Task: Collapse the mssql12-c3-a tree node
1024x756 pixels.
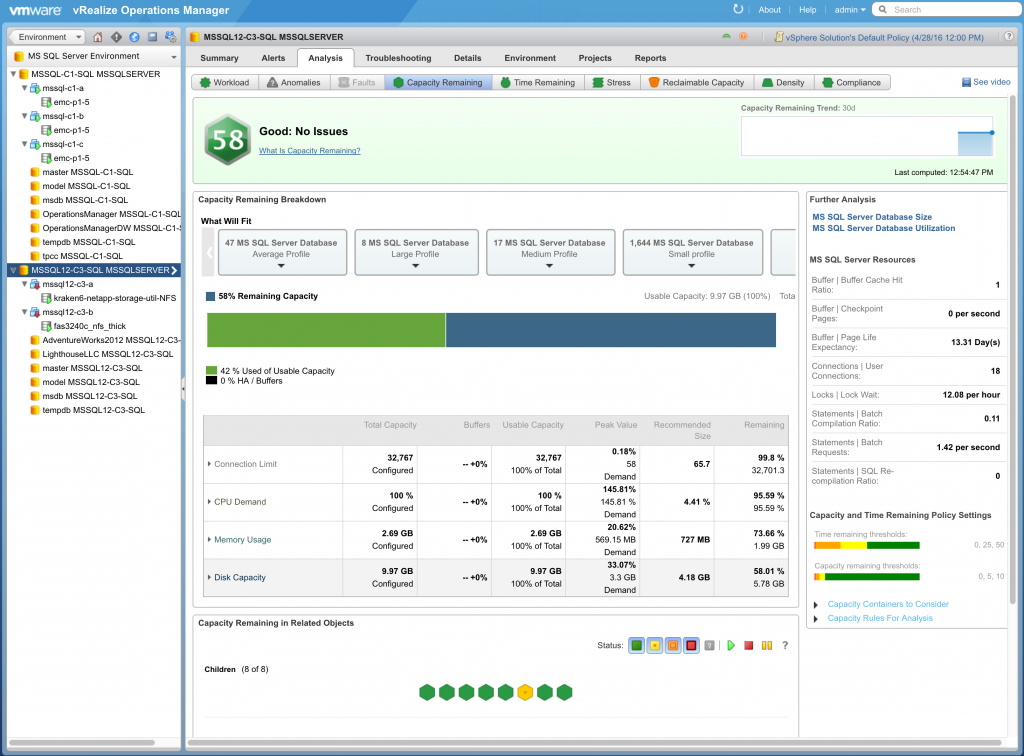Action: pyautogui.click(x=25, y=284)
